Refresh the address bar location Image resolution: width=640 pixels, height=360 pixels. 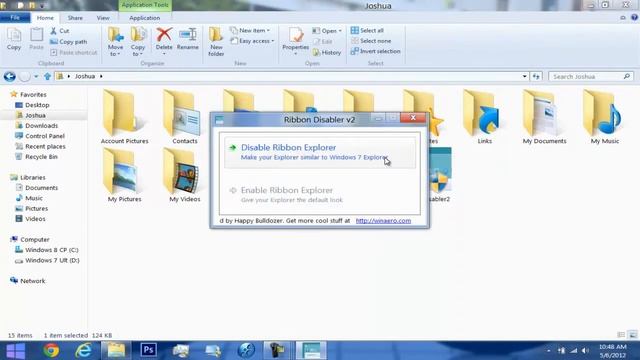536,76
